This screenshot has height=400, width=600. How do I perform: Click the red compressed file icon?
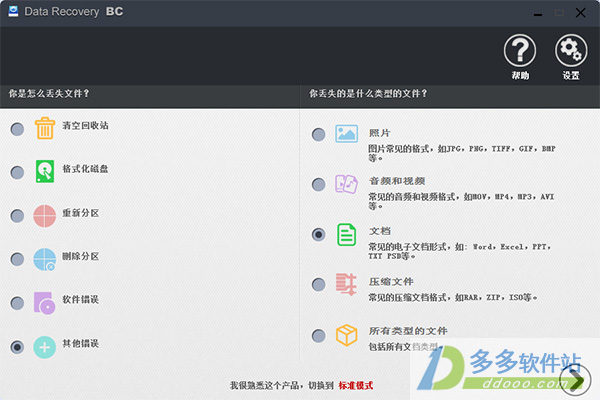click(346, 284)
